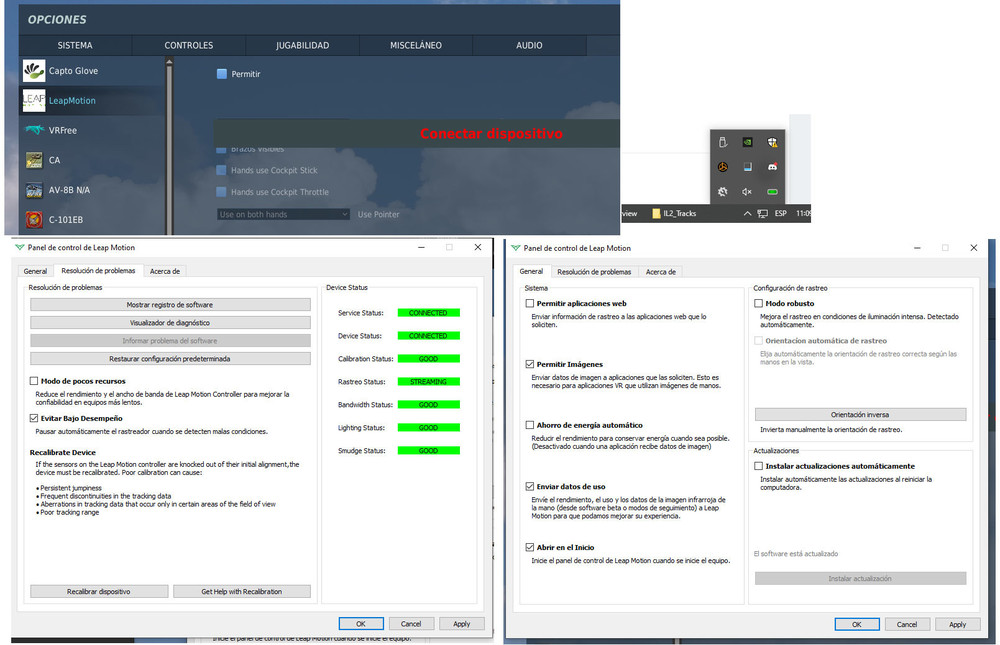Enable Ahorro de energía automático
The width and height of the screenshot is (1000, 645).
click(x=529, y=425)
